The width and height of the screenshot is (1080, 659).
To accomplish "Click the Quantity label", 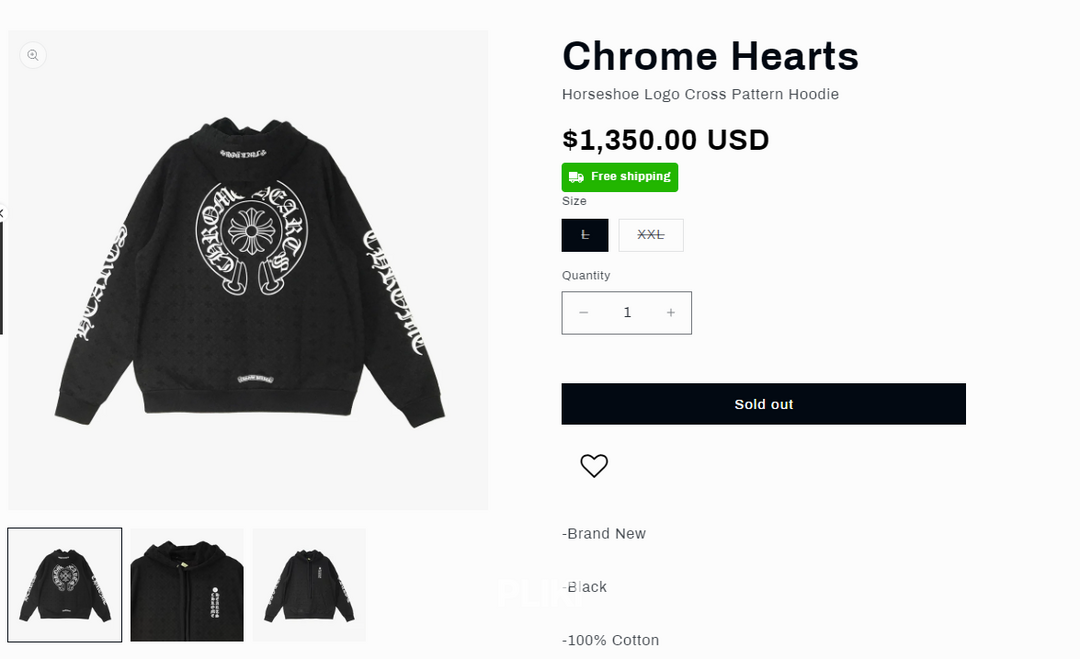I will 586,276.
